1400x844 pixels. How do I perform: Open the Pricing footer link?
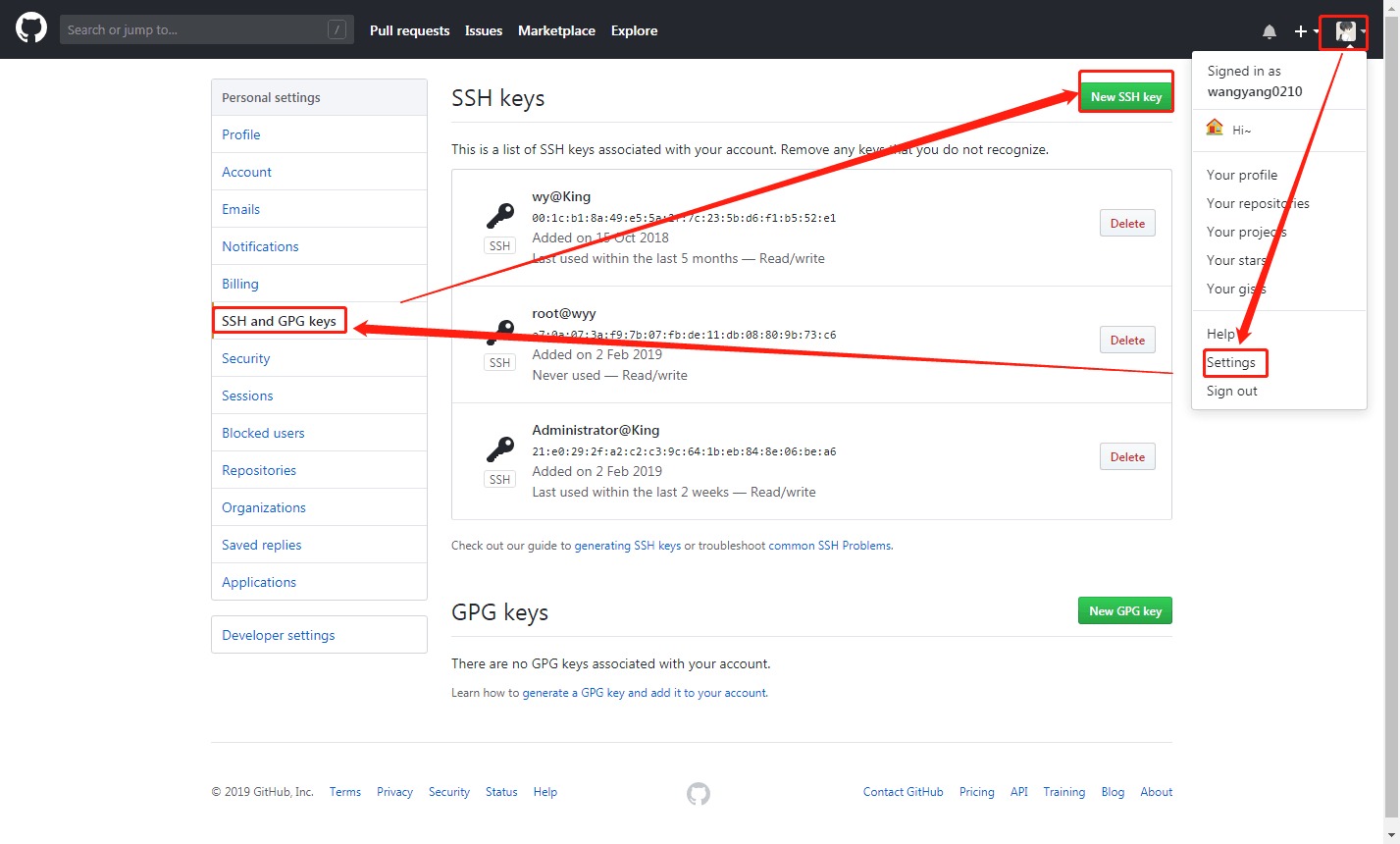pyautogui.click(x=977, y=792)
